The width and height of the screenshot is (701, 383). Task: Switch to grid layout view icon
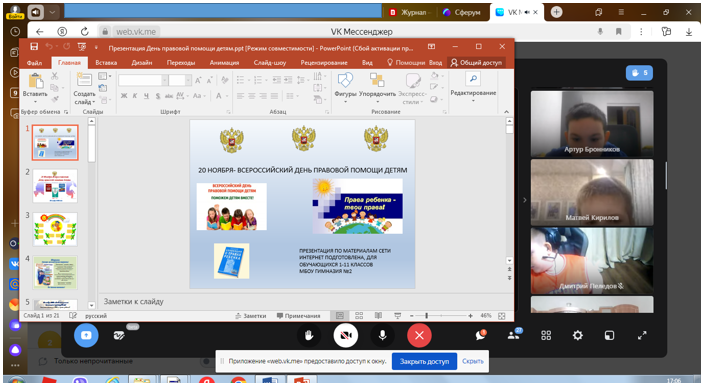coord(546,335)
